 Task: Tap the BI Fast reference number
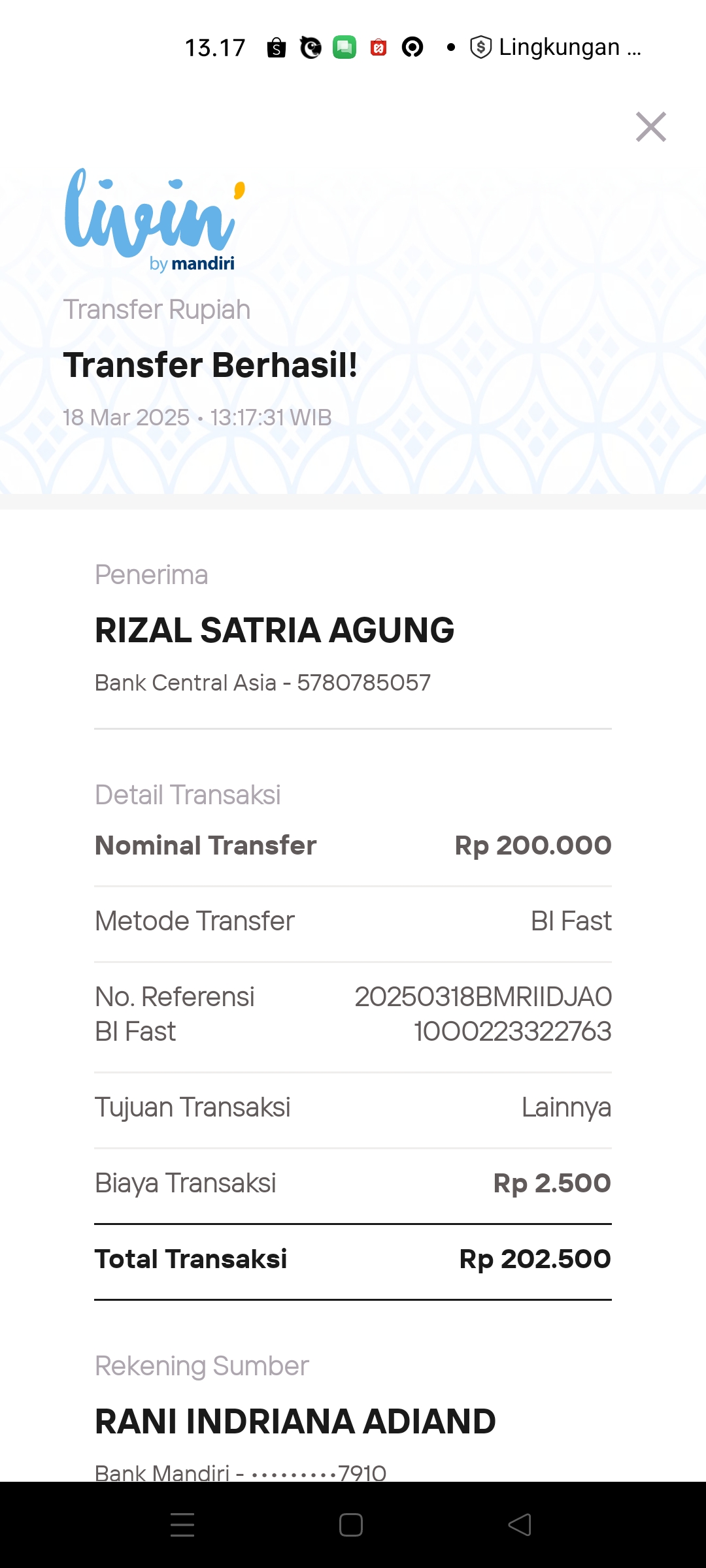(483, 1014)
